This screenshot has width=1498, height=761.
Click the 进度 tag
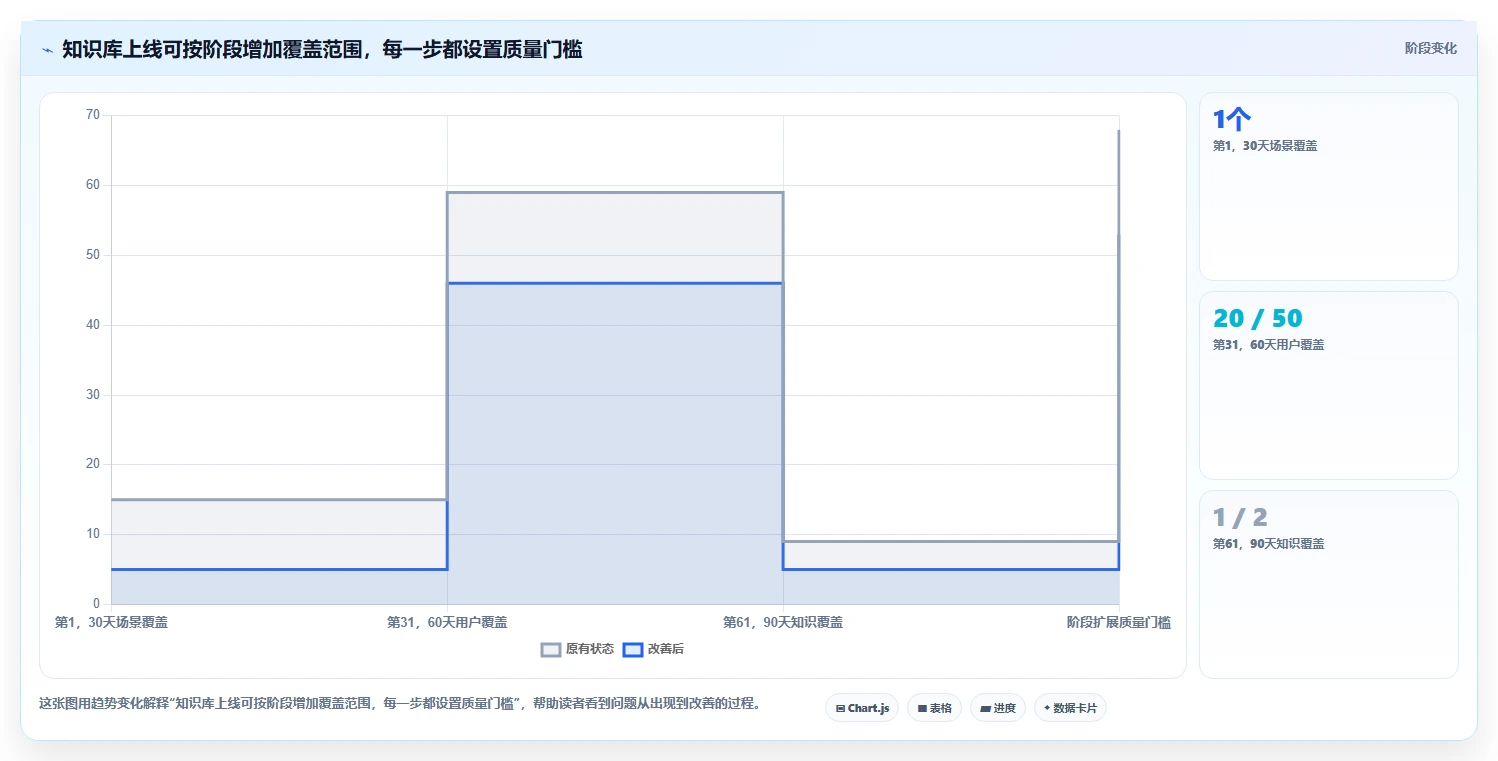[x=998, y=708]
